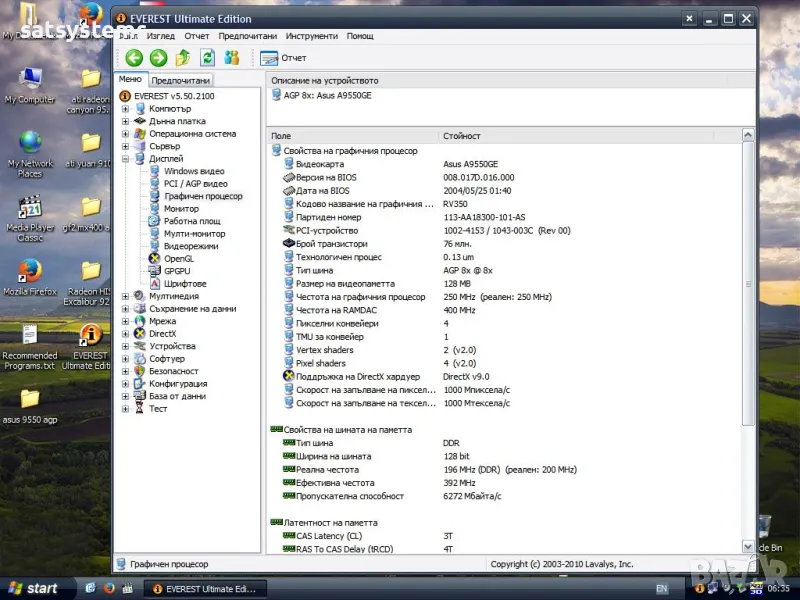Select the GPGPU entry in the tree
Viewport: 800px width, 600px height.
pyautogui.click(x=176, y=271)
